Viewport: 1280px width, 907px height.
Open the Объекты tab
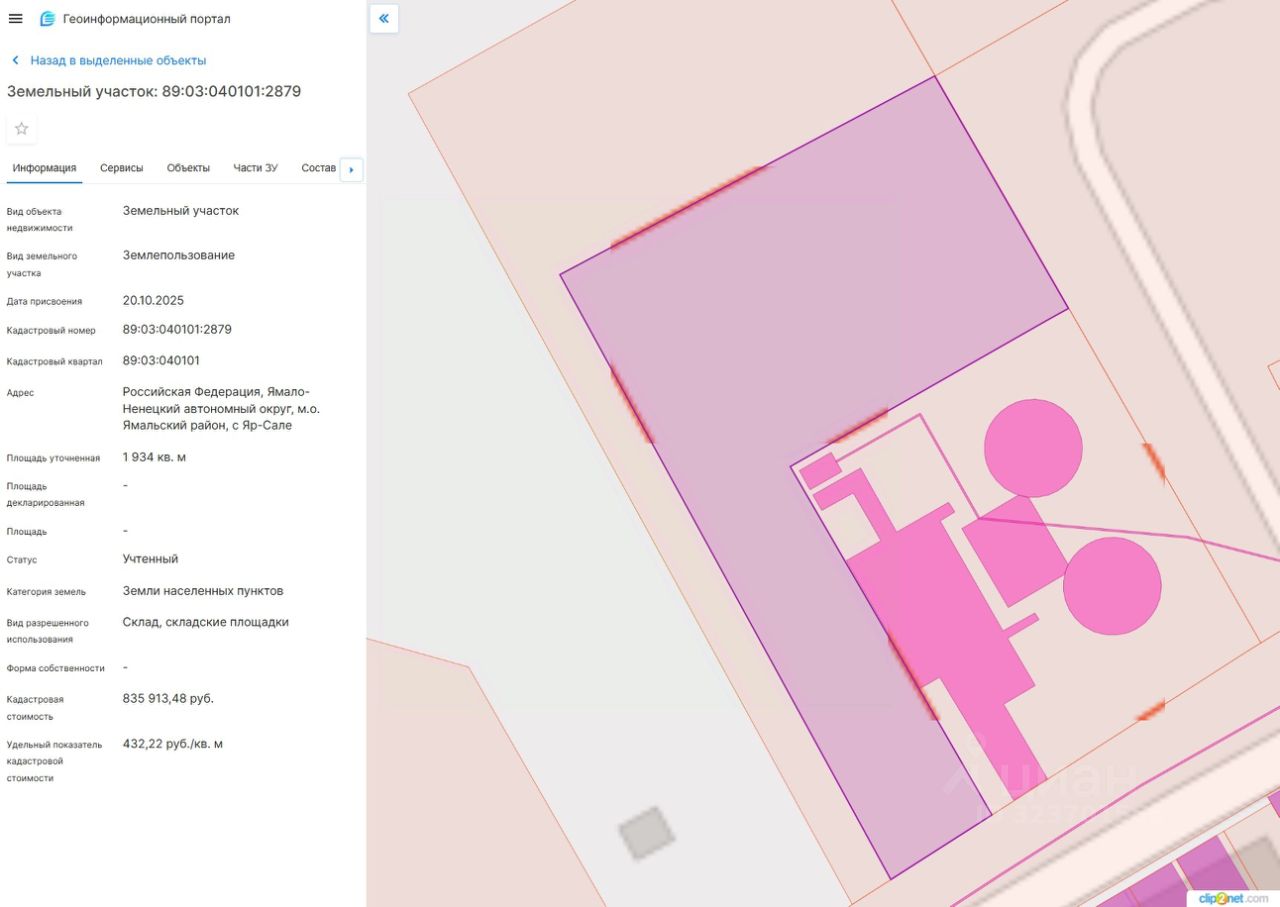click(189, 168)
